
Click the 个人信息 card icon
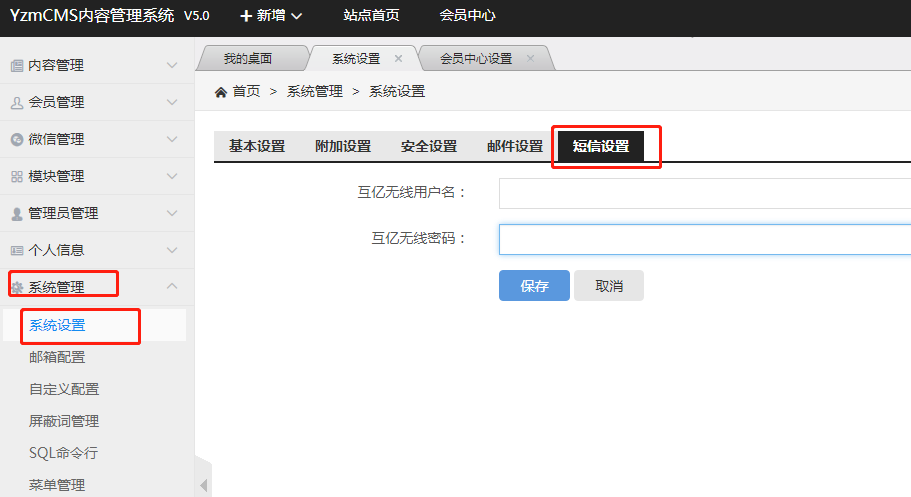point(16,251)
